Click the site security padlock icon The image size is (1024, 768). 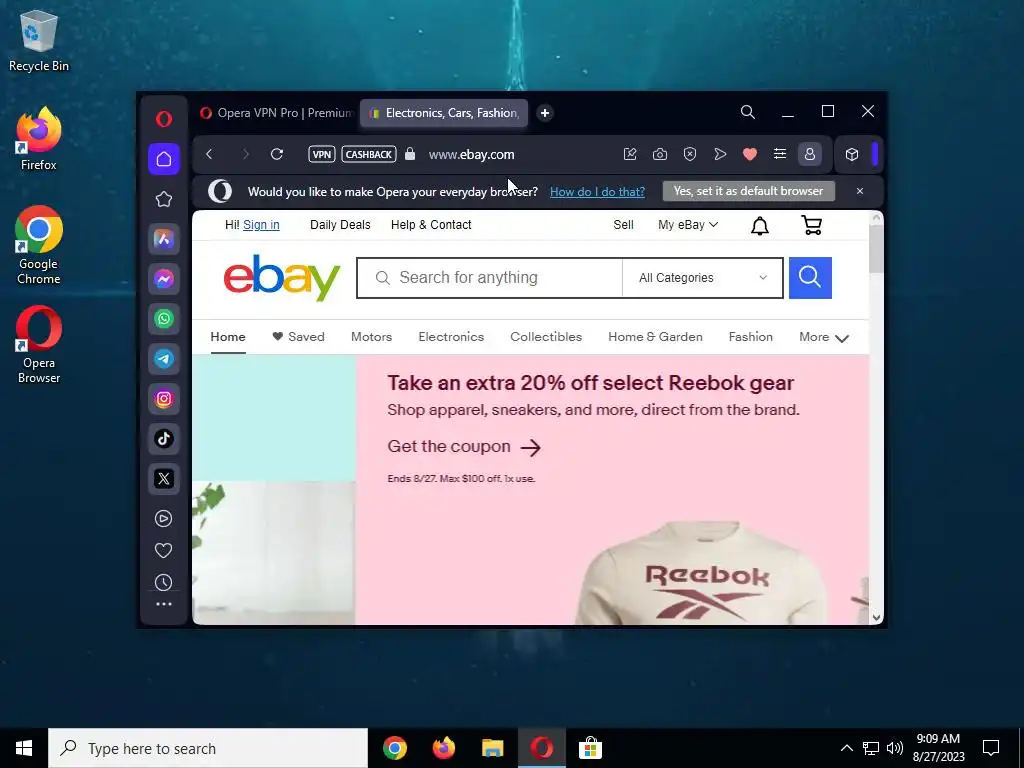[410, 154]
